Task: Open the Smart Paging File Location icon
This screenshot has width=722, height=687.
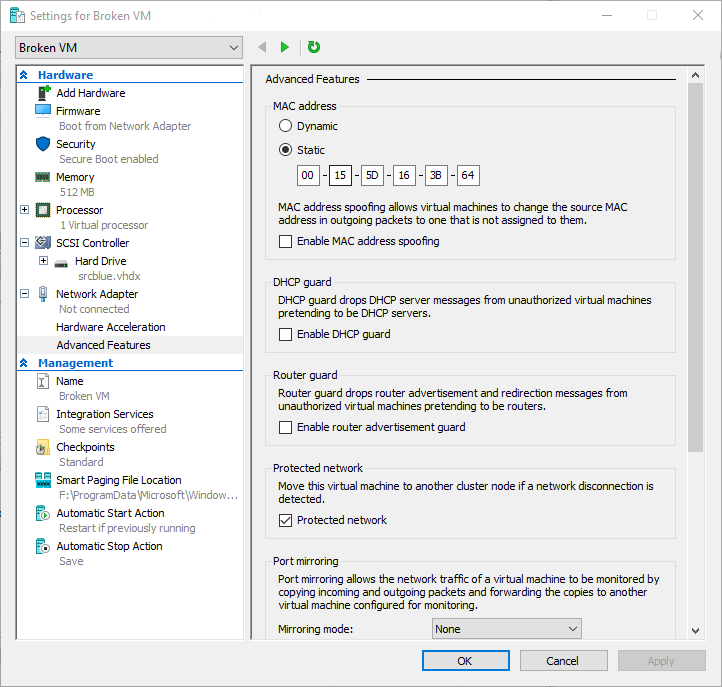Action: [43, 480]
